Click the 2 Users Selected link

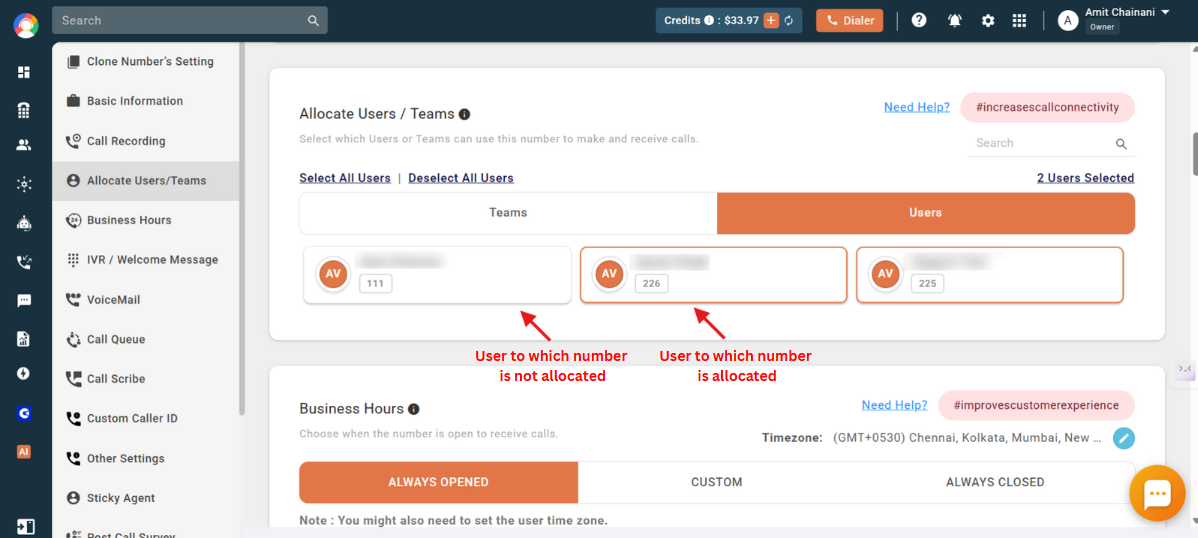click(x=1085, y=178)
